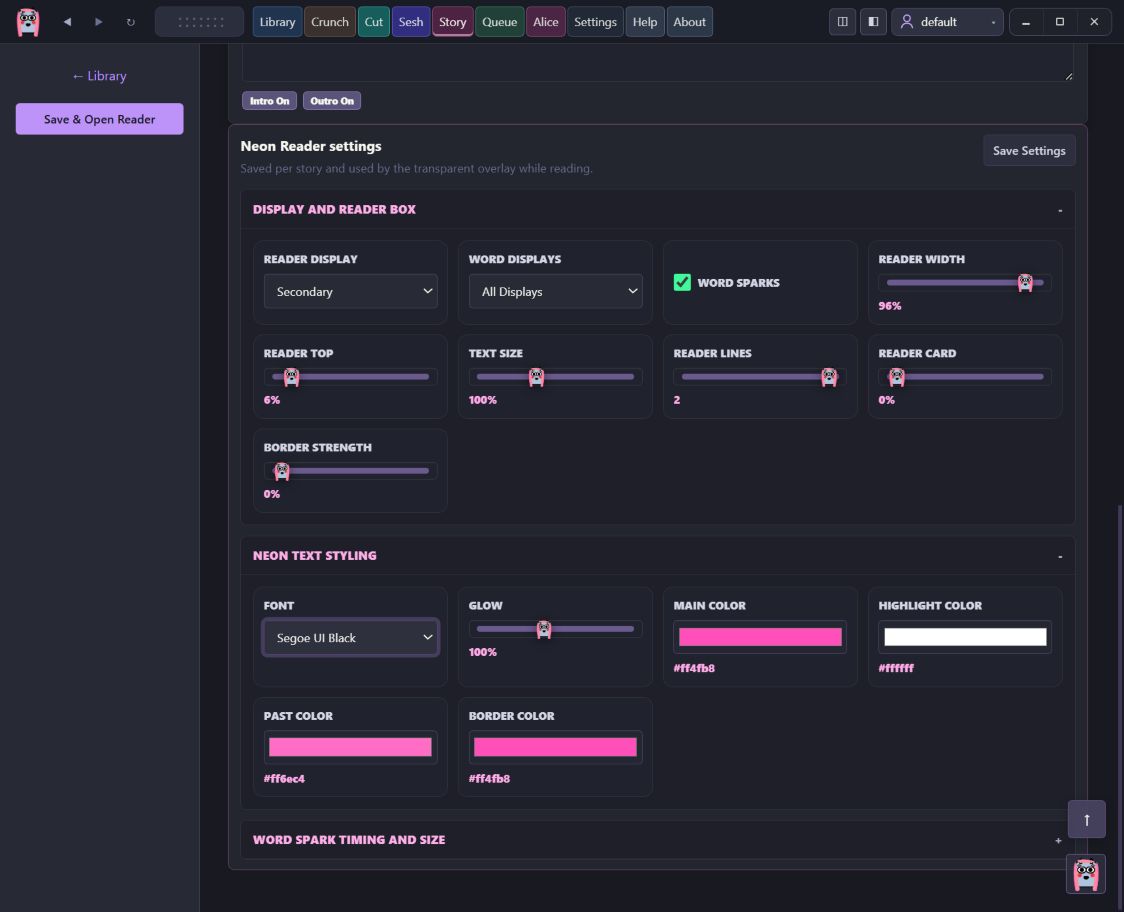This screenshot has height=912, width=1124.
Task: Click the forward navigation arrow icon
Action: click(99, 22)
